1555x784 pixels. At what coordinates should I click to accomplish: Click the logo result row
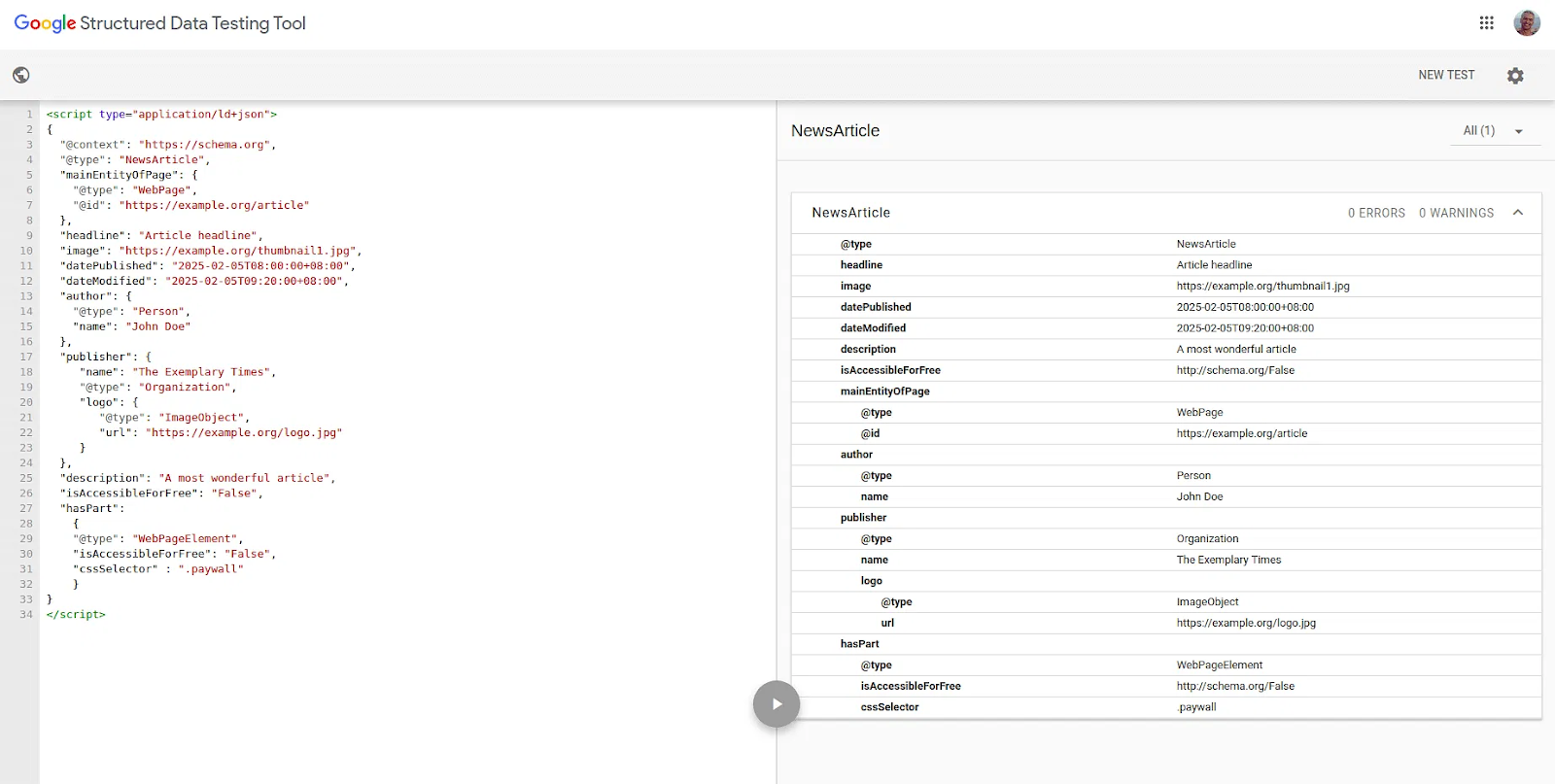click(1166, 581)
